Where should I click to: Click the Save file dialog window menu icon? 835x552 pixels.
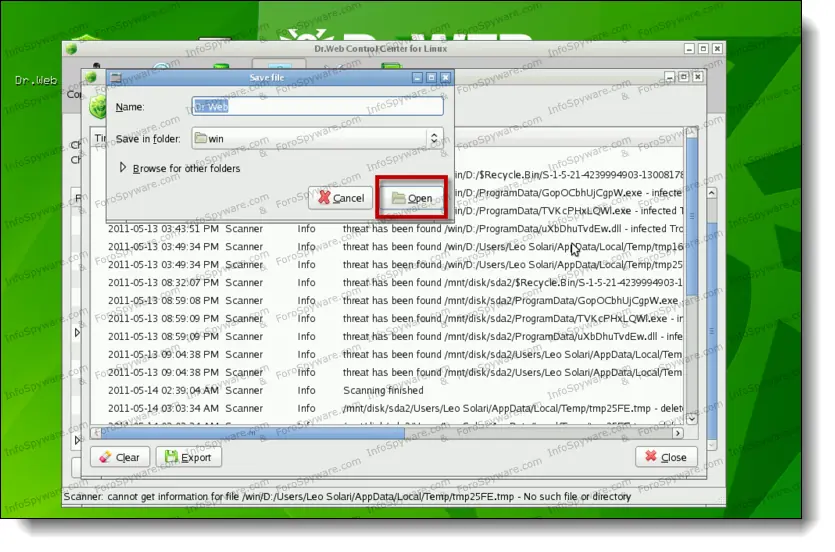click(x=116, y=78)
